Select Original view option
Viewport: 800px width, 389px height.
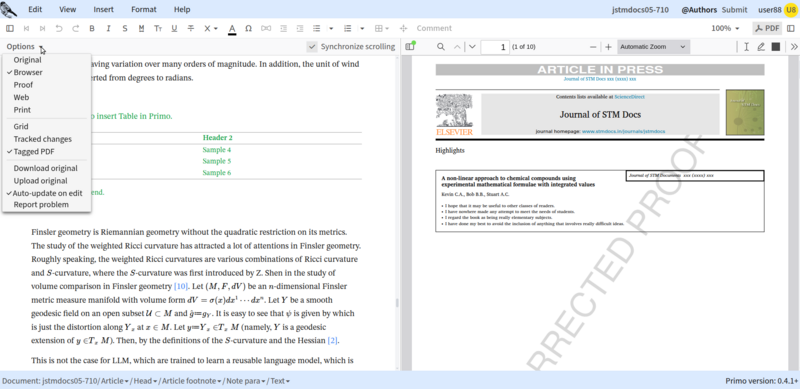coord(28,60)
